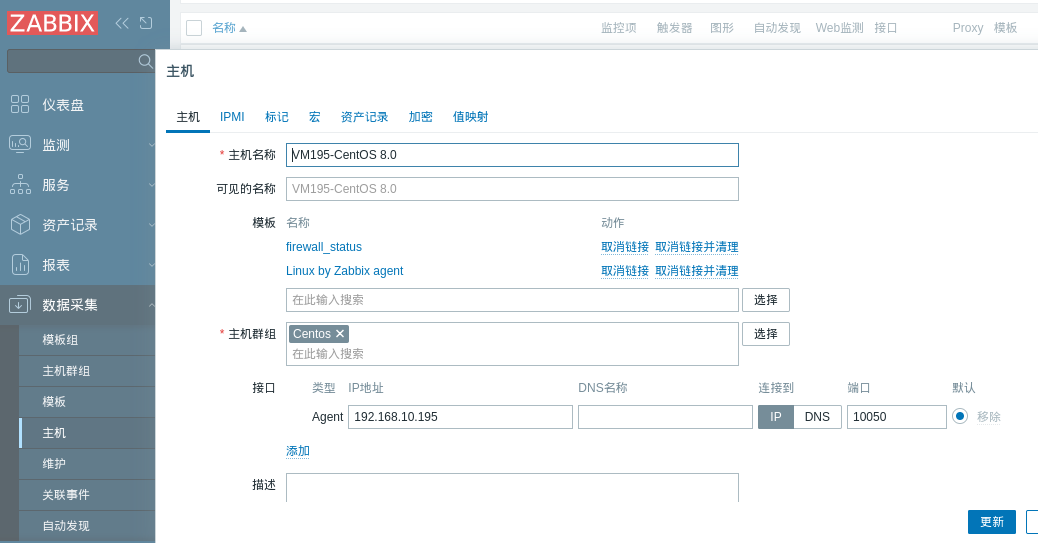
Task: Click 取消链接 for firewall_status template
Action: click(x=624, y=247)
